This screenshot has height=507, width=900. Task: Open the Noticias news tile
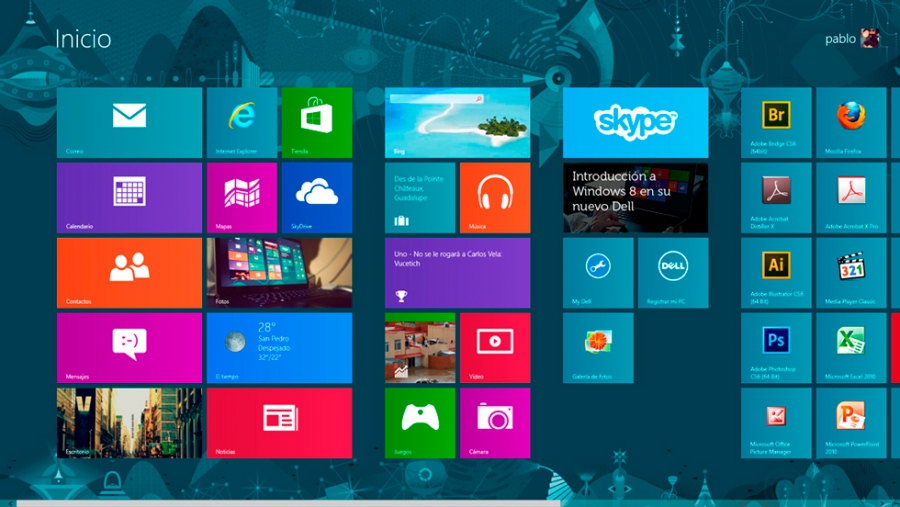(x=280, y=423)
